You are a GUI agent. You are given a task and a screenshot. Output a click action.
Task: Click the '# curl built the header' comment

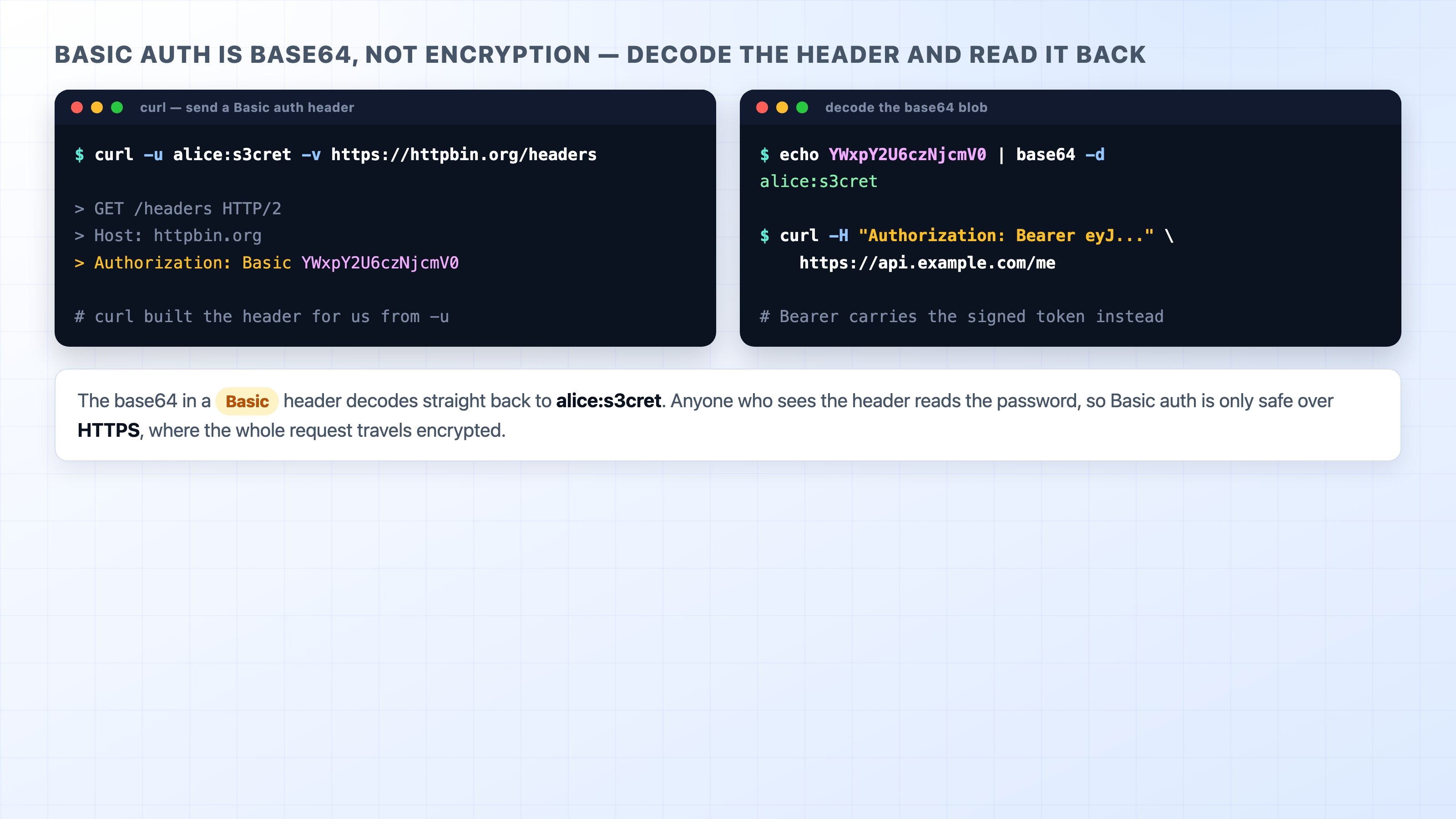(x=262, y=317)
